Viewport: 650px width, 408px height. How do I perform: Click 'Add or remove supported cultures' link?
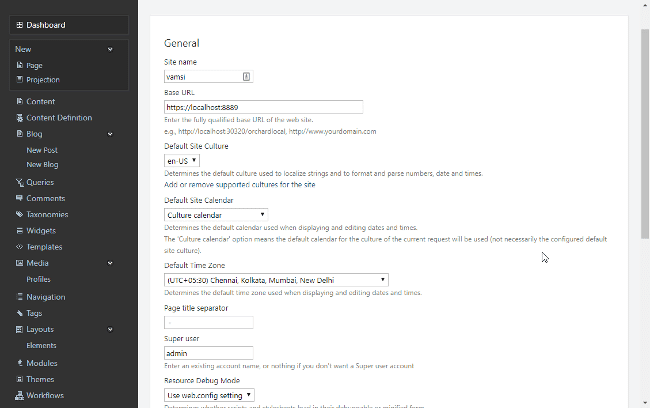pos(240,185)
